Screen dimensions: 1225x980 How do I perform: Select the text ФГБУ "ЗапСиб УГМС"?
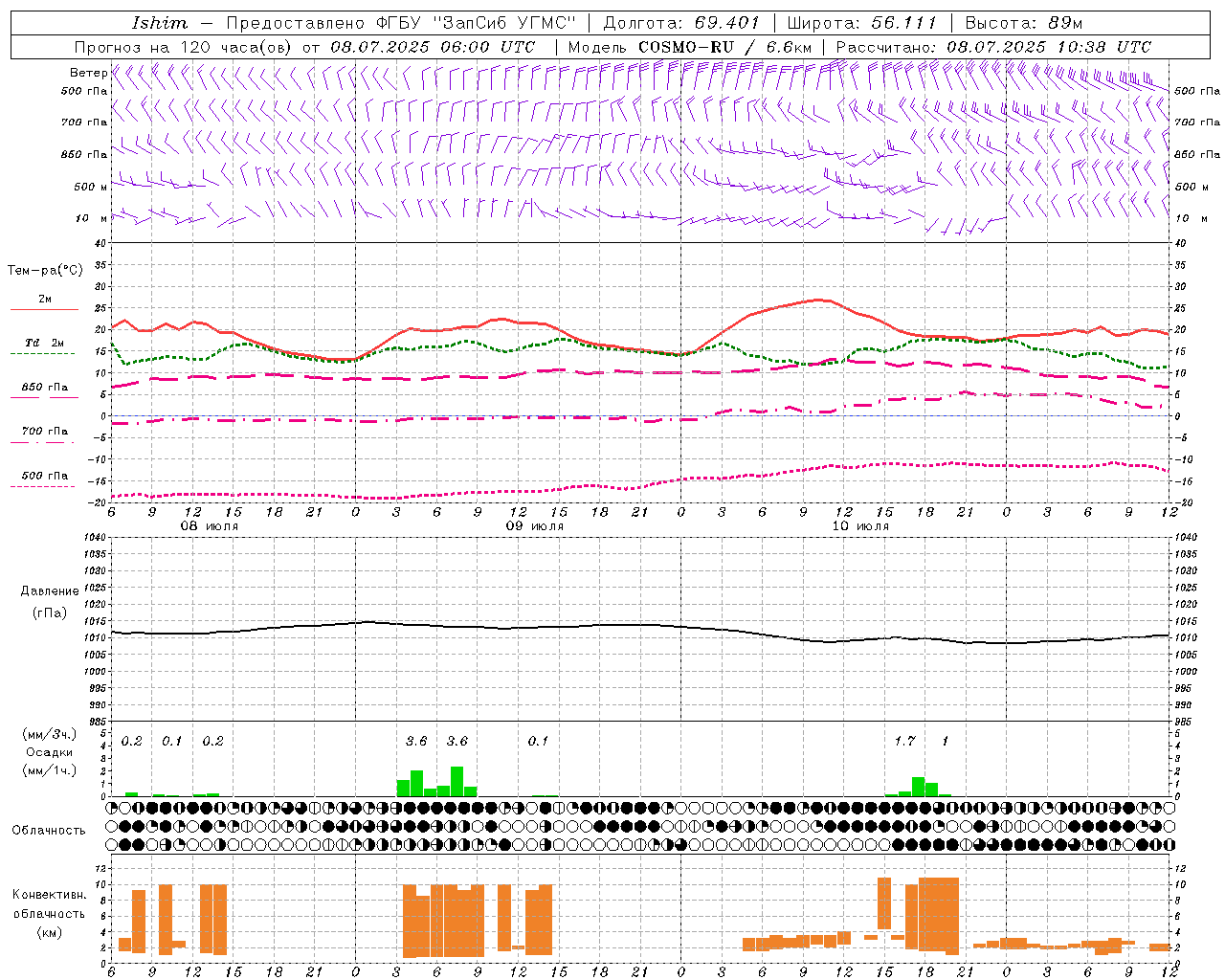(x=477, y=23)
